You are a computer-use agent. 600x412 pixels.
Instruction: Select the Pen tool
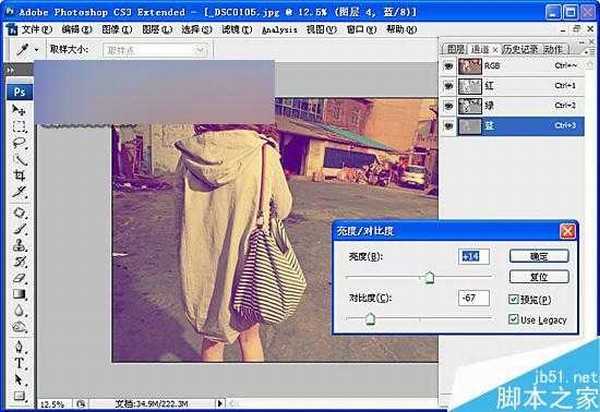click(19, 347)
